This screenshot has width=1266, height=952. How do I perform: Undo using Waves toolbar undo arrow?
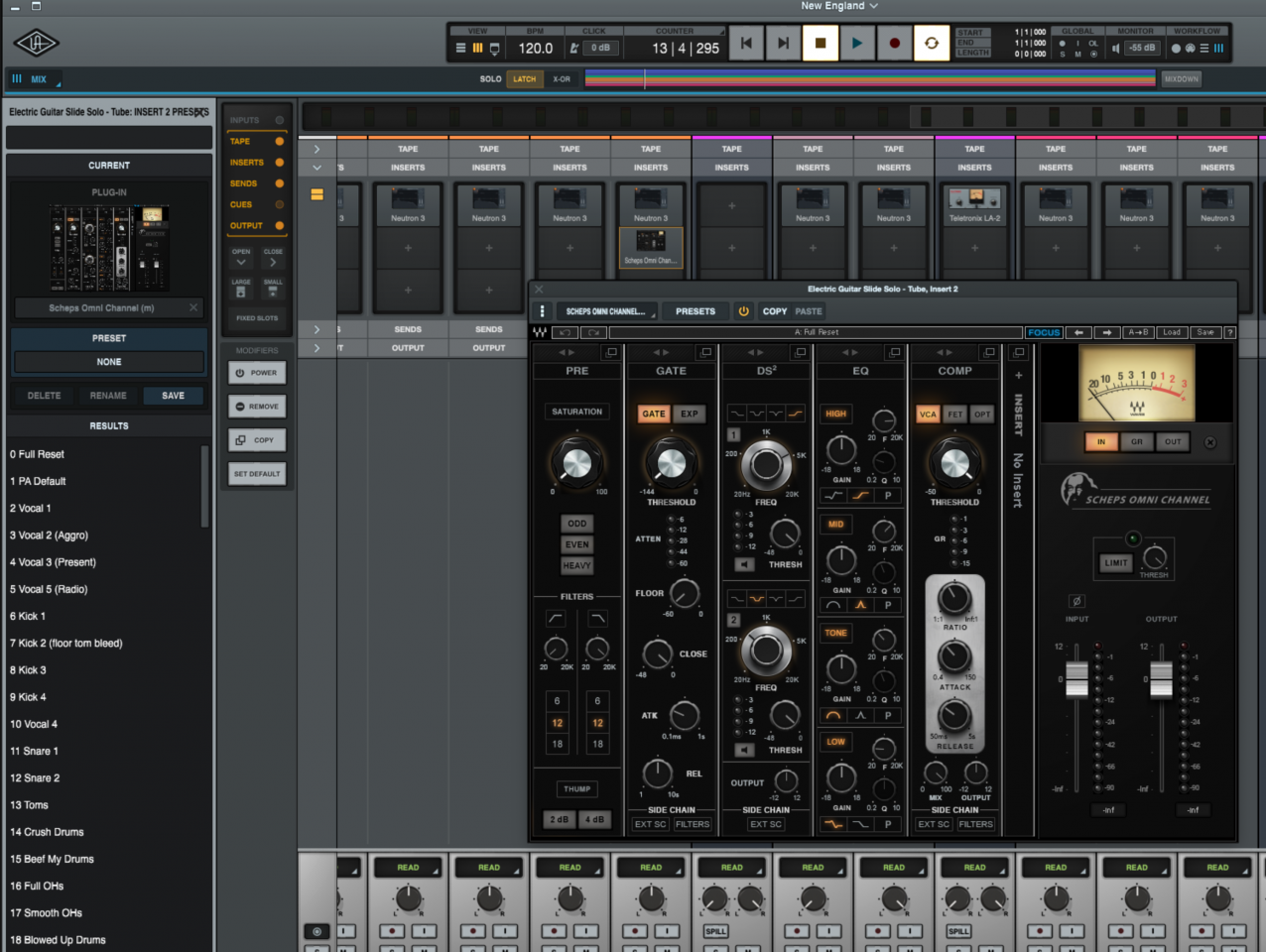[x=566, y=332]
